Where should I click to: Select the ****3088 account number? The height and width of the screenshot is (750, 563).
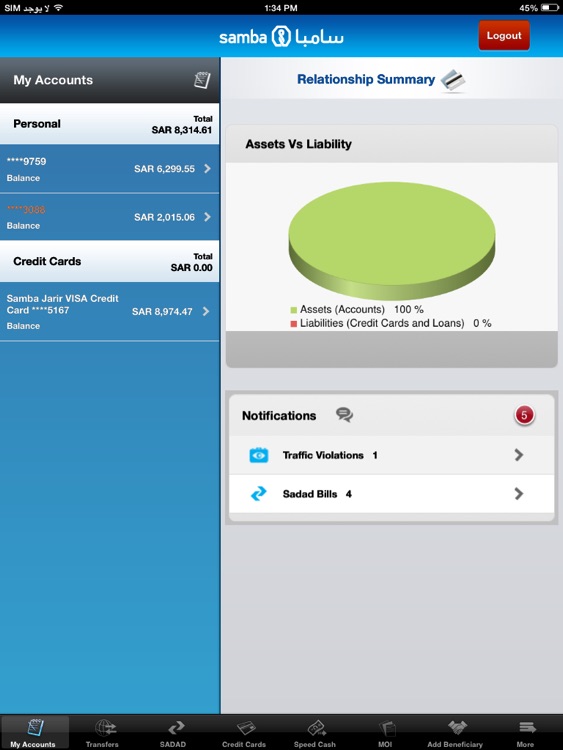(26, 210)
